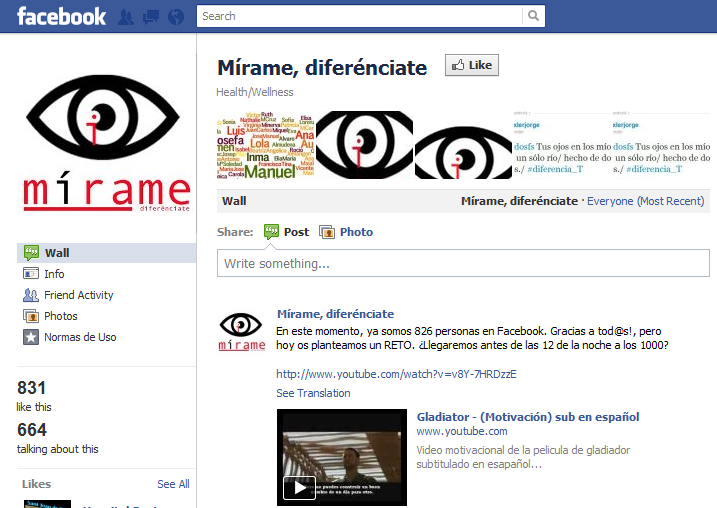Open Photos in the sidebar
Viewport: 717px width, 508px height.
click(61, 316)
